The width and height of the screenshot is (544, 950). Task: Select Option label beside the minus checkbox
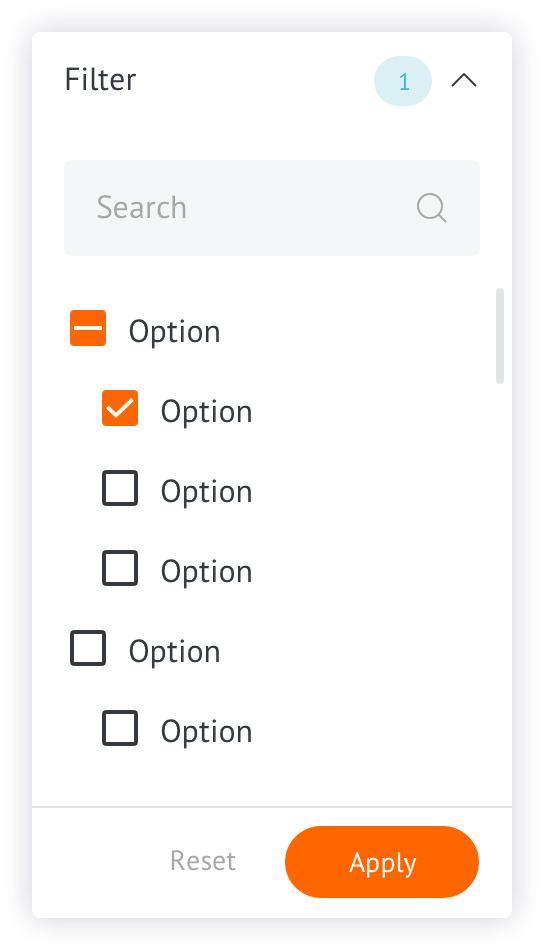pos(174,332)
